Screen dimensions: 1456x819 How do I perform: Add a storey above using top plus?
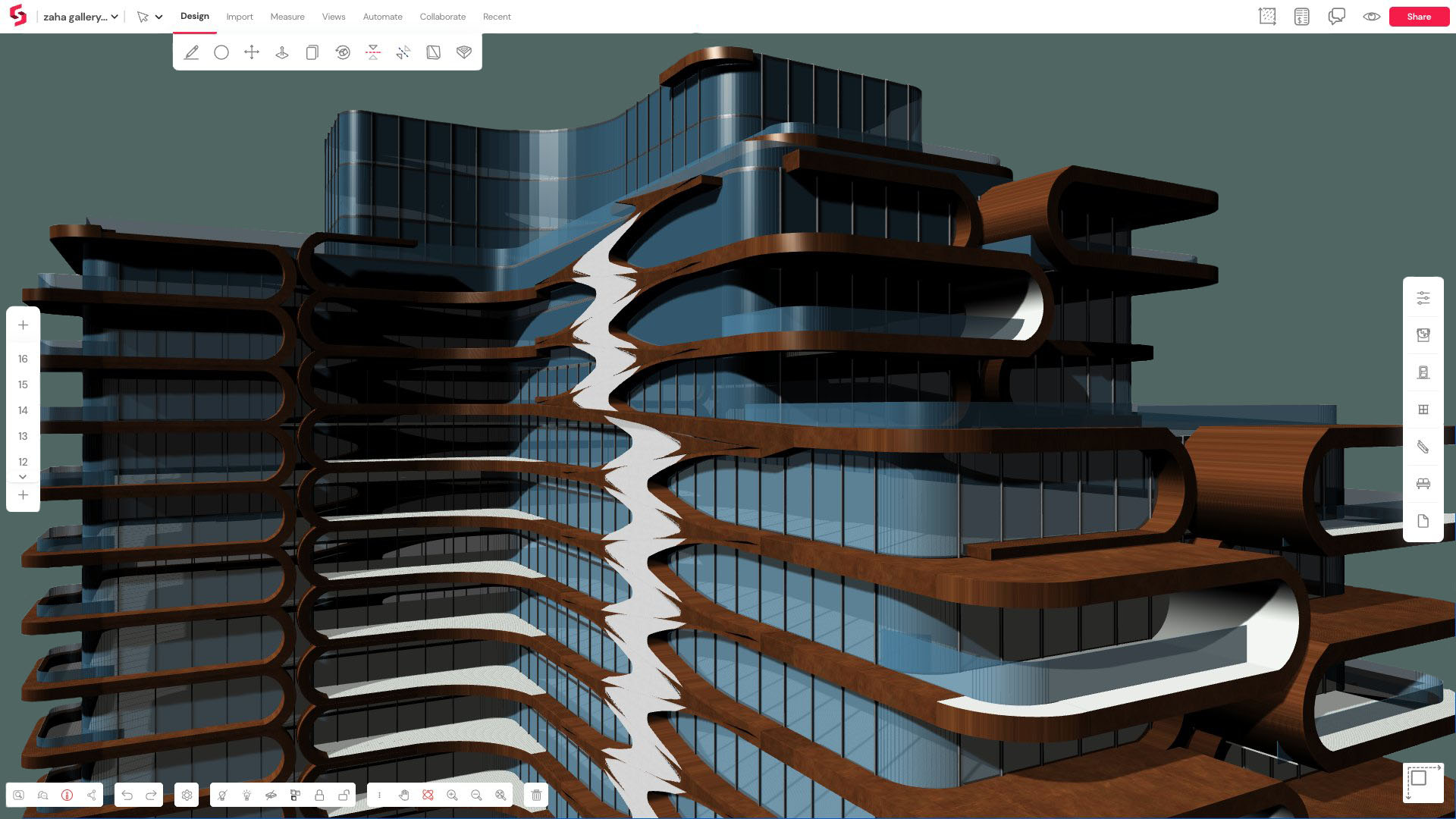pos(23,325)
